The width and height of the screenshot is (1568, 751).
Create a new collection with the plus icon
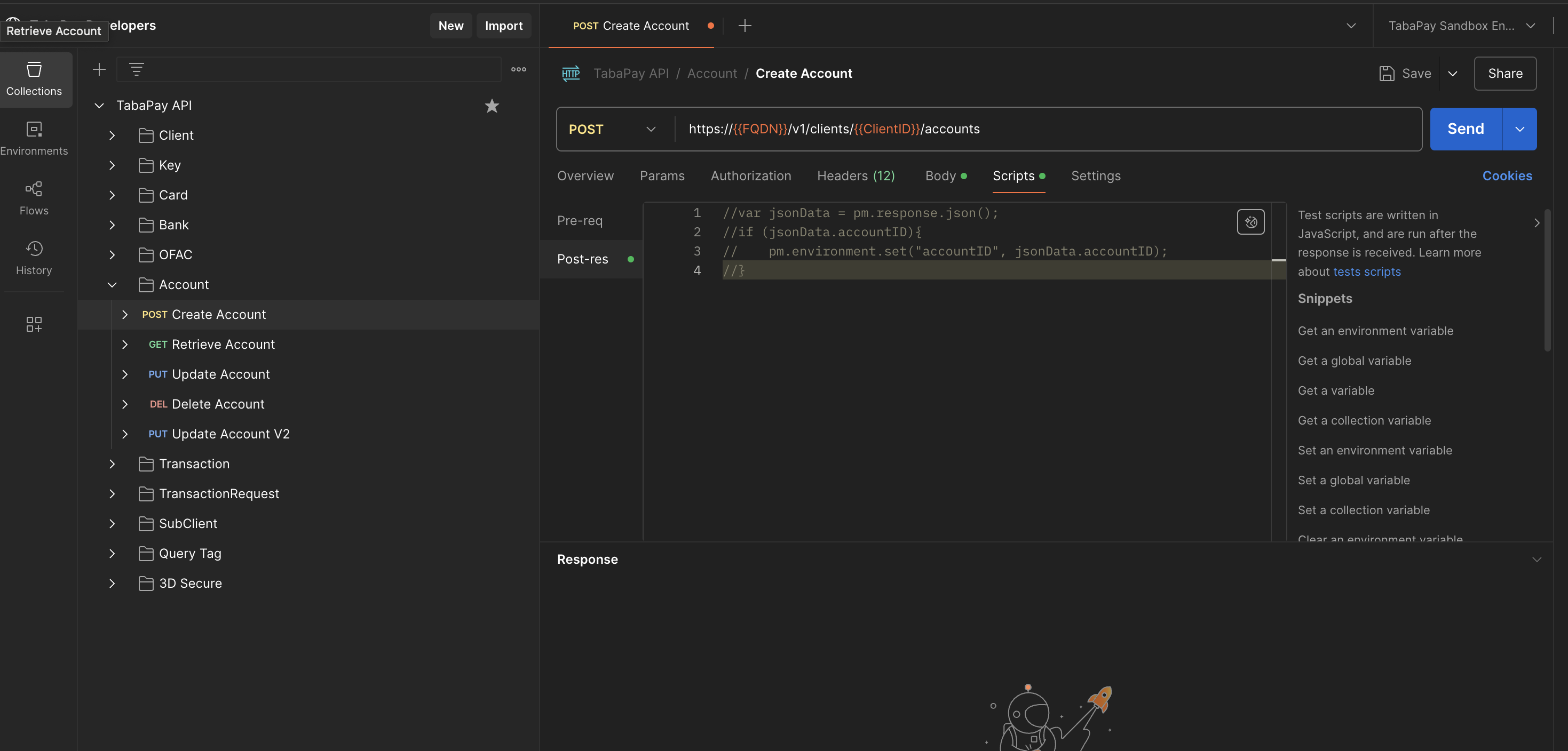coord(99,69)
